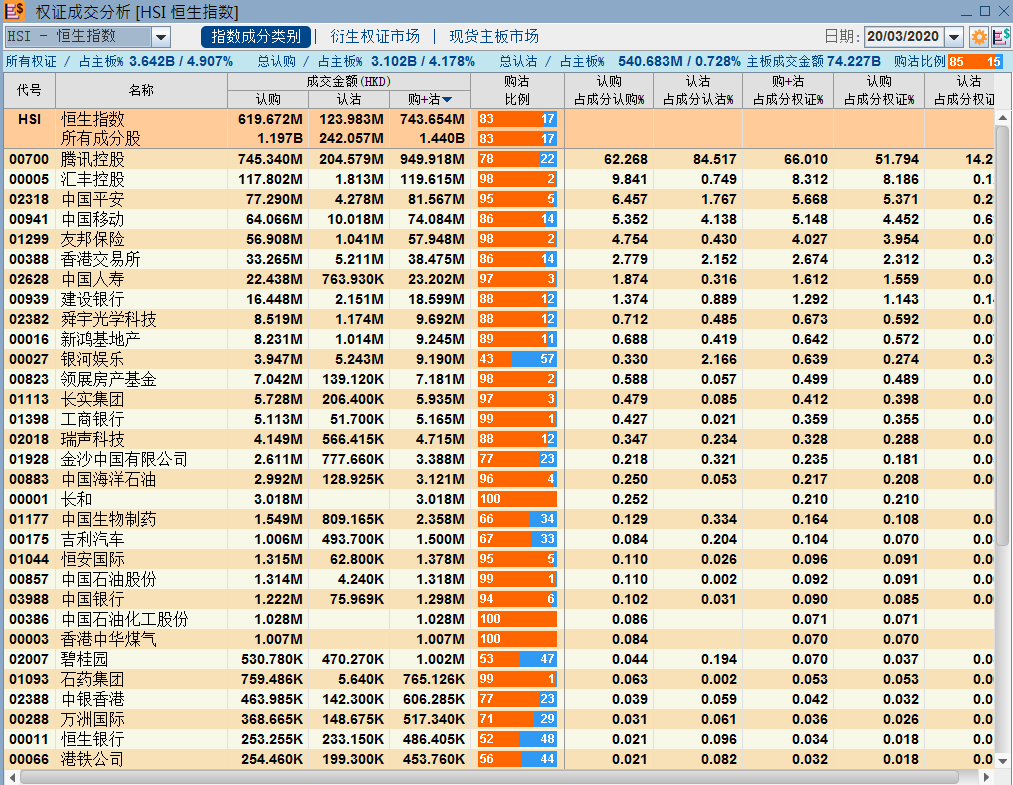Click the 购+沽占成分权证% column header
Image resolution: width=1013 pixels, height=785 pixels.
coord(788,90)
